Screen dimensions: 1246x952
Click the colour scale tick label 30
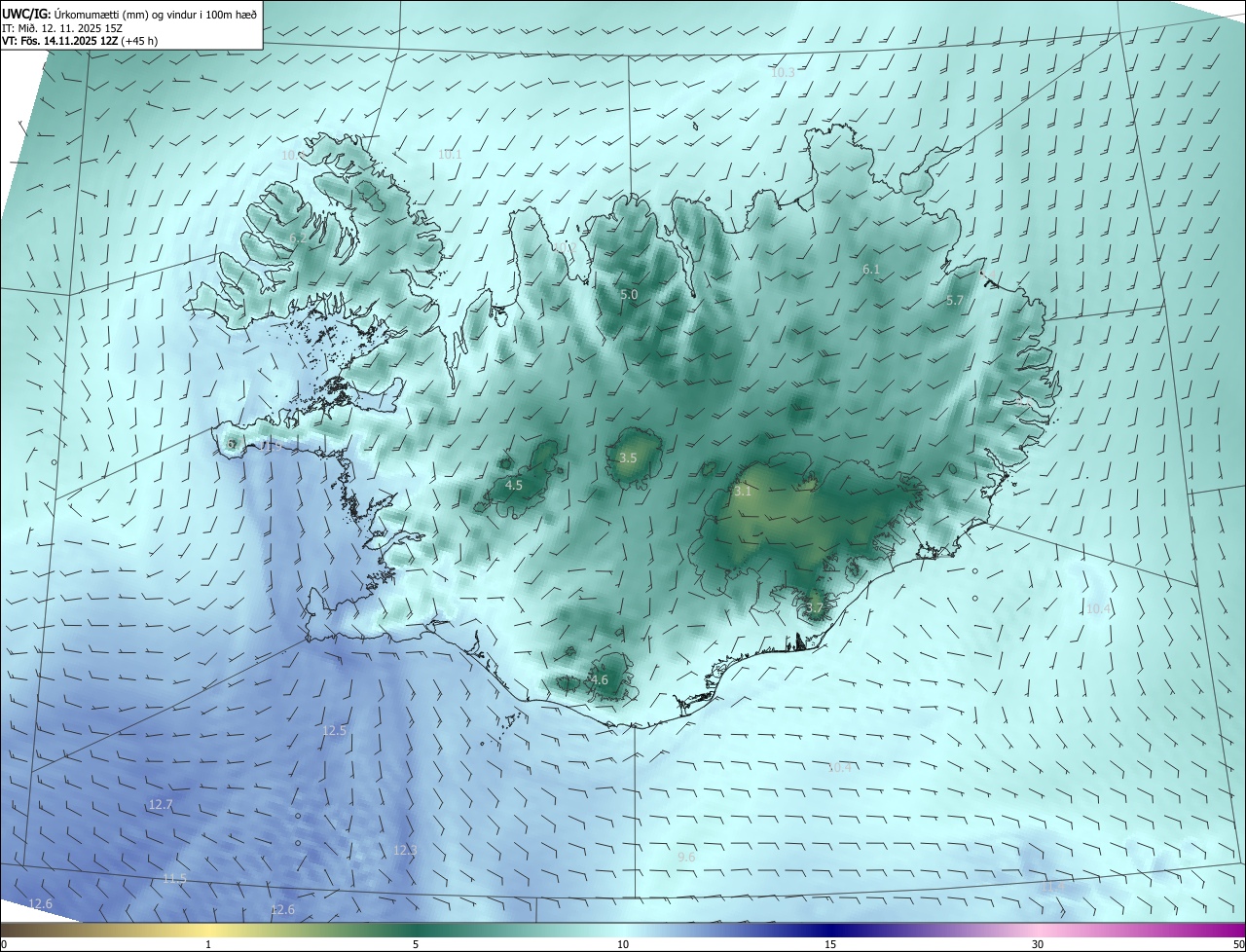pyautogui.click(x=1038, y=944)
